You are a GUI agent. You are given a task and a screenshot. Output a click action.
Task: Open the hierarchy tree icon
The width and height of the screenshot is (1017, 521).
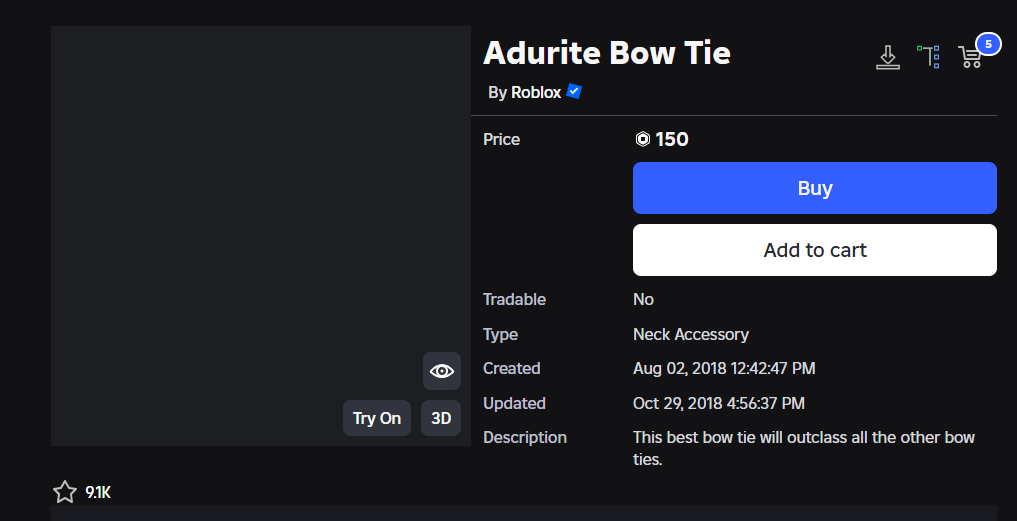929,57
